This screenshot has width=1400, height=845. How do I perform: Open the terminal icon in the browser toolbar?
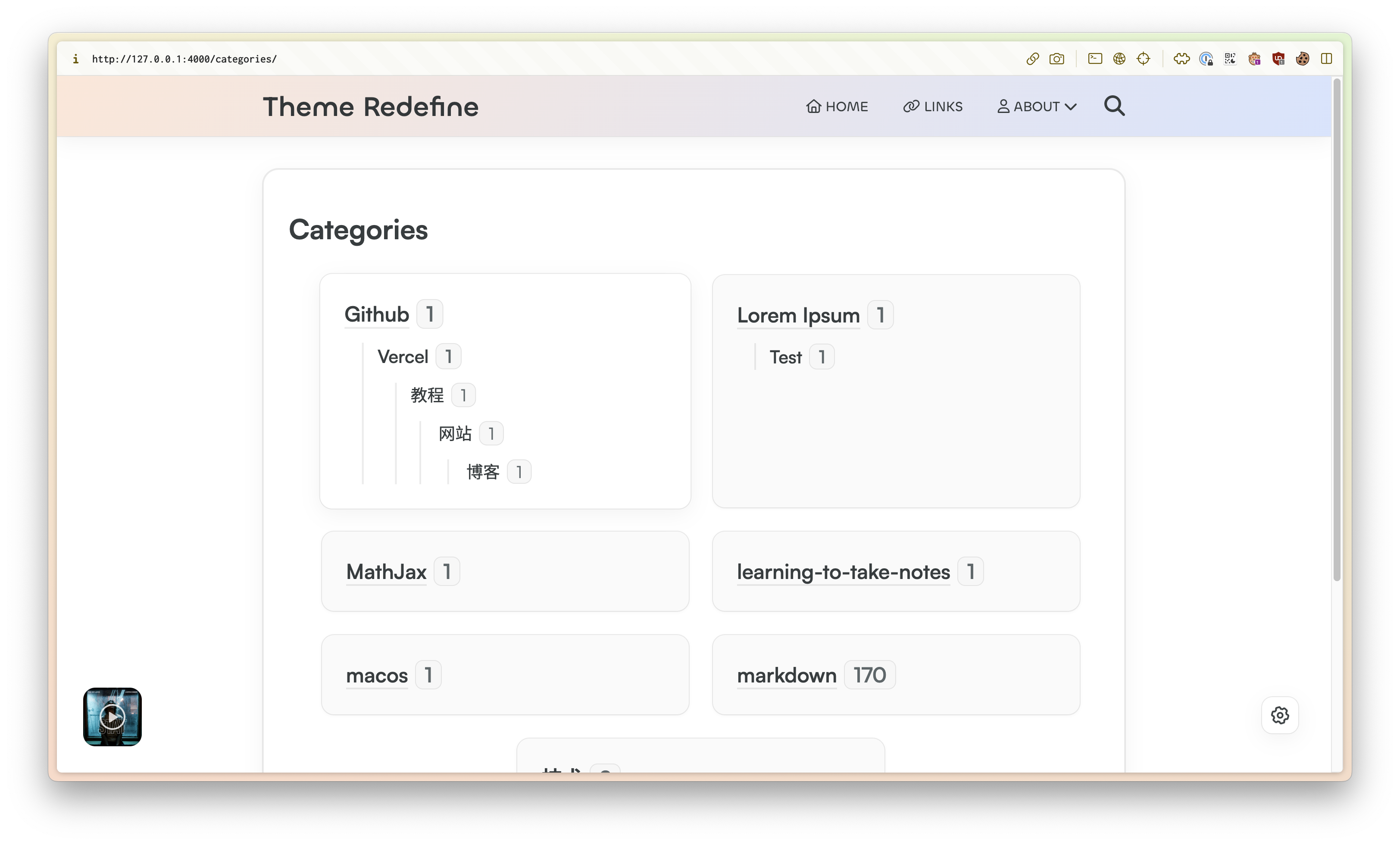1095,59
